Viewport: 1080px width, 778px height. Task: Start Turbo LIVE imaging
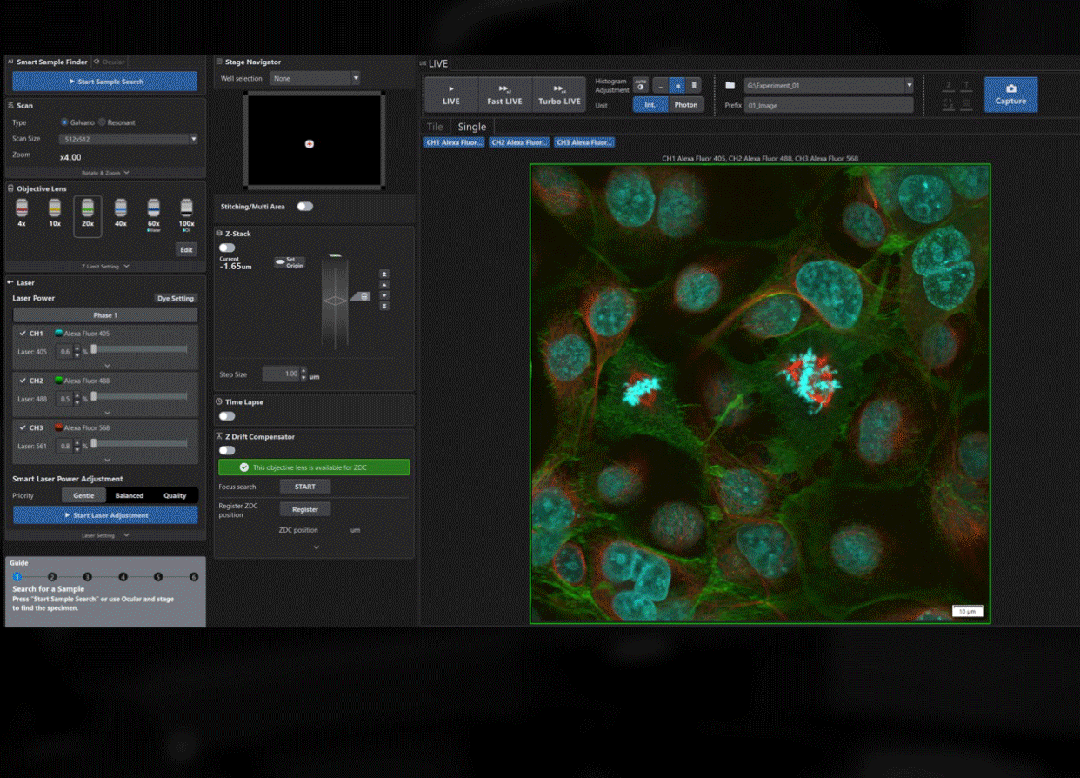(x=559, y=94)
